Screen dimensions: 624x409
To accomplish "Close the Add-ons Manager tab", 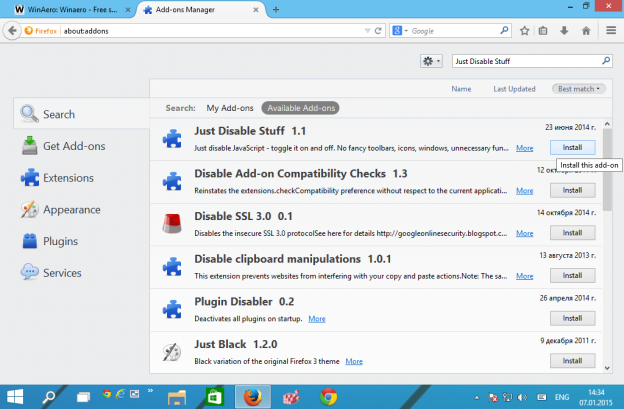I will point(256,10).
